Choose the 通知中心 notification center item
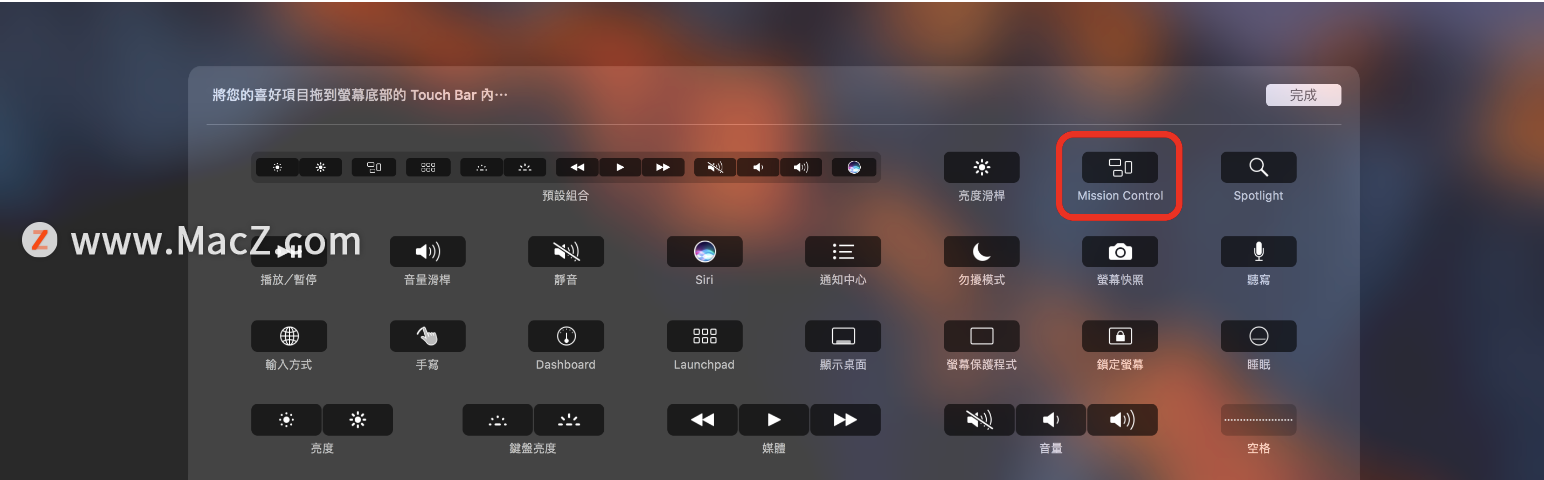The height and width of the screenshot is (480, 1544). coord(843,251)
